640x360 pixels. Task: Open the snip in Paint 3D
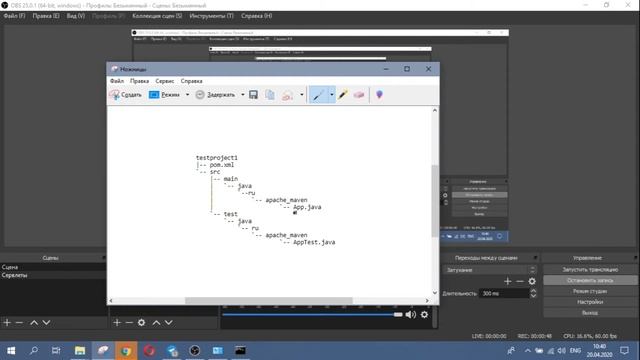[x=379, y=95]
